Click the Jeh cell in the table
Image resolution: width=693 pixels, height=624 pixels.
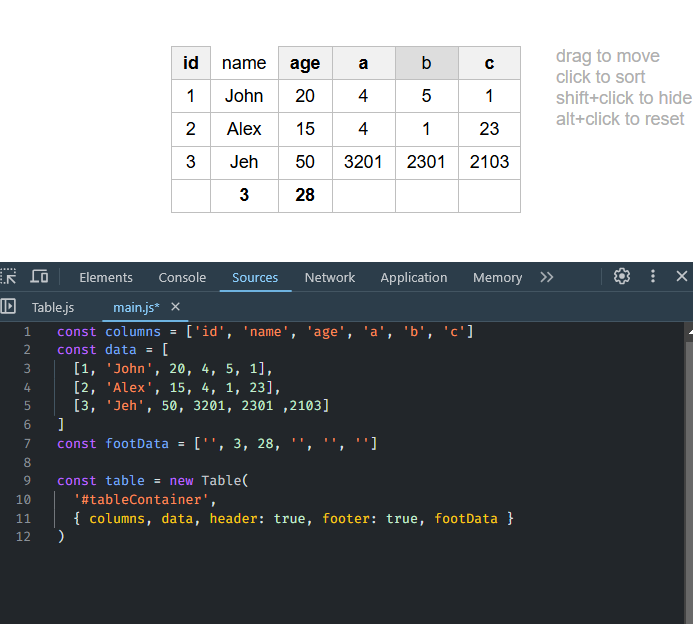coord(244,162)
